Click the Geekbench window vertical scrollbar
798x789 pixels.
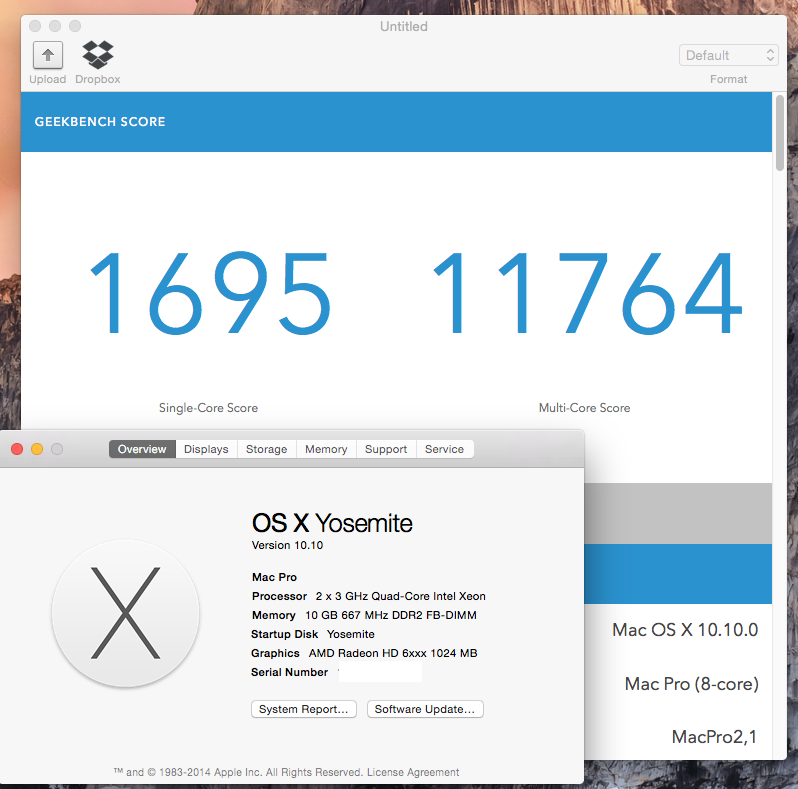[779, 133]
